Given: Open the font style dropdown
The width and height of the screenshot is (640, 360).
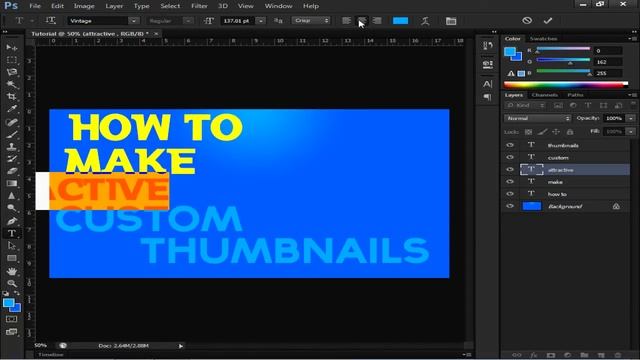Looking at the screenshot, I should click(x=188, y=20).
